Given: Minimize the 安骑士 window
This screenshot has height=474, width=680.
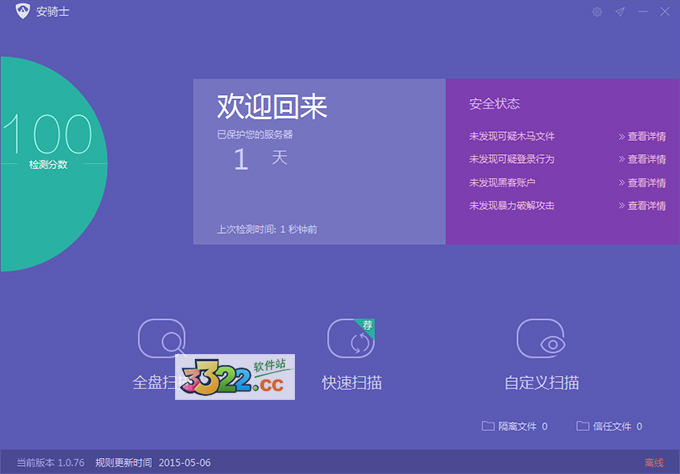Looking at the screenshot, I should (643, 12).
